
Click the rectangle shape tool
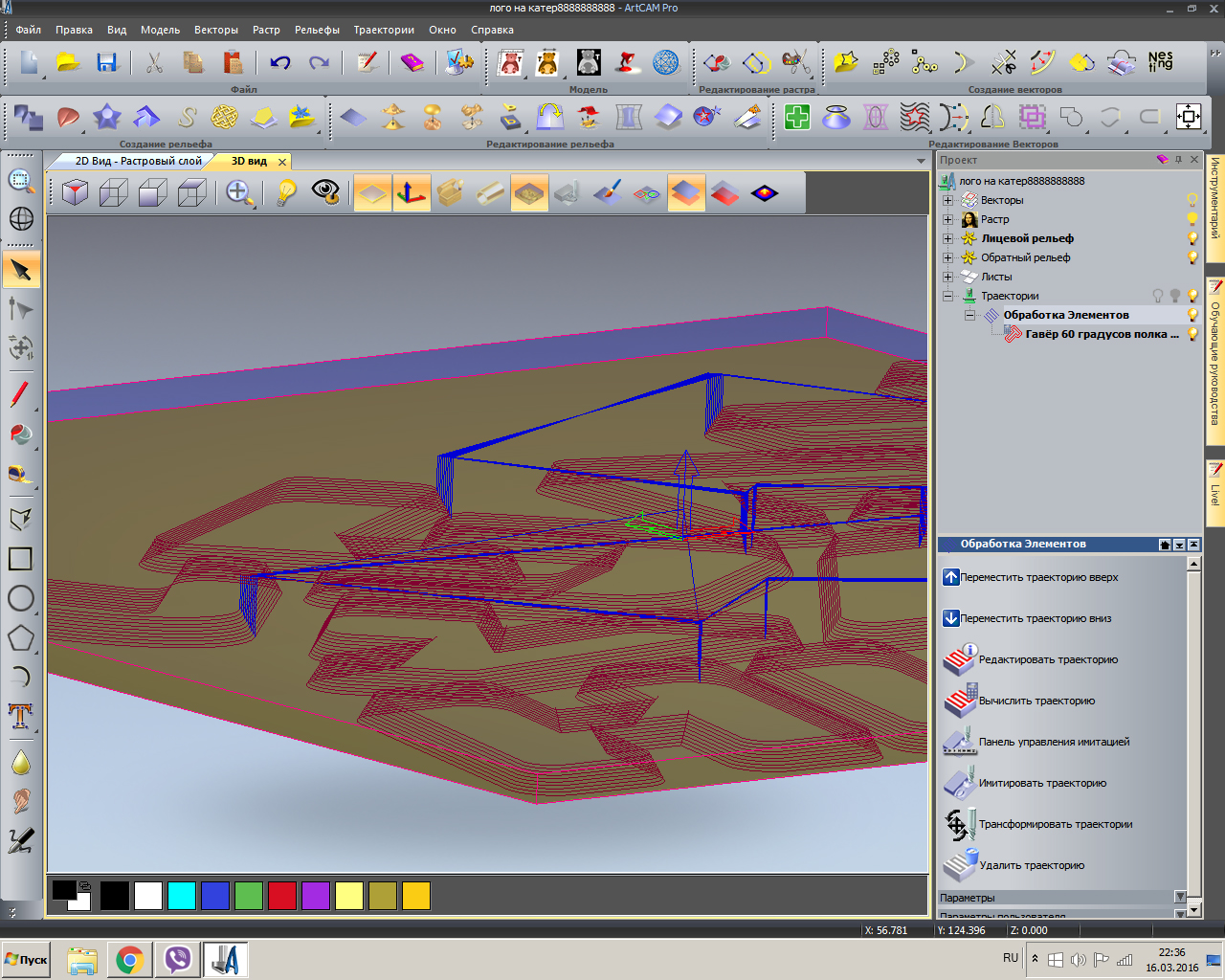pos(20,559)
